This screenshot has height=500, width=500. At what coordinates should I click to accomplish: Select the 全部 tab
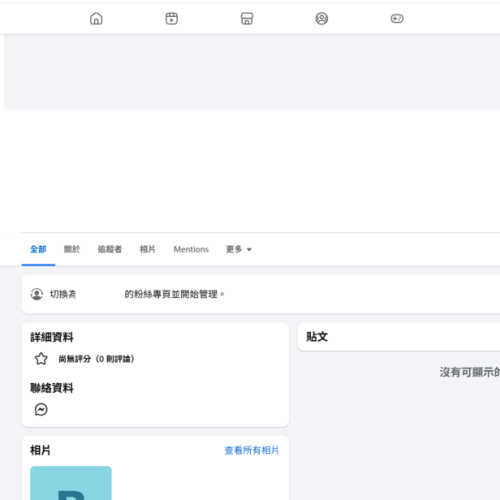(38, 249)
